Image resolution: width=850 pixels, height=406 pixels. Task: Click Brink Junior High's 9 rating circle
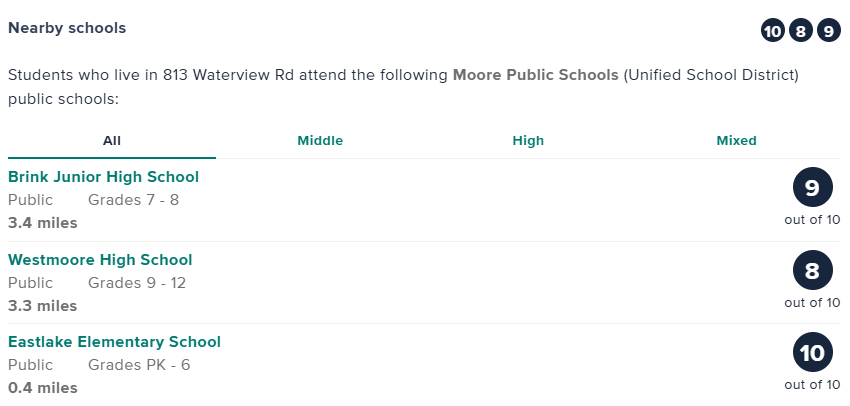812,188
